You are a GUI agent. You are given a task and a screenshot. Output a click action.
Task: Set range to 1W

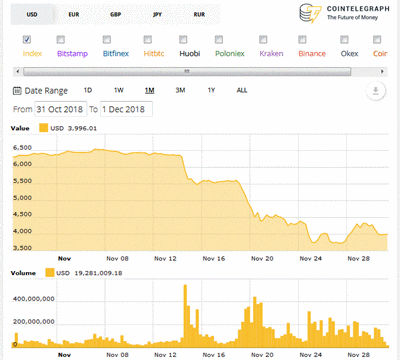[119, 90]
